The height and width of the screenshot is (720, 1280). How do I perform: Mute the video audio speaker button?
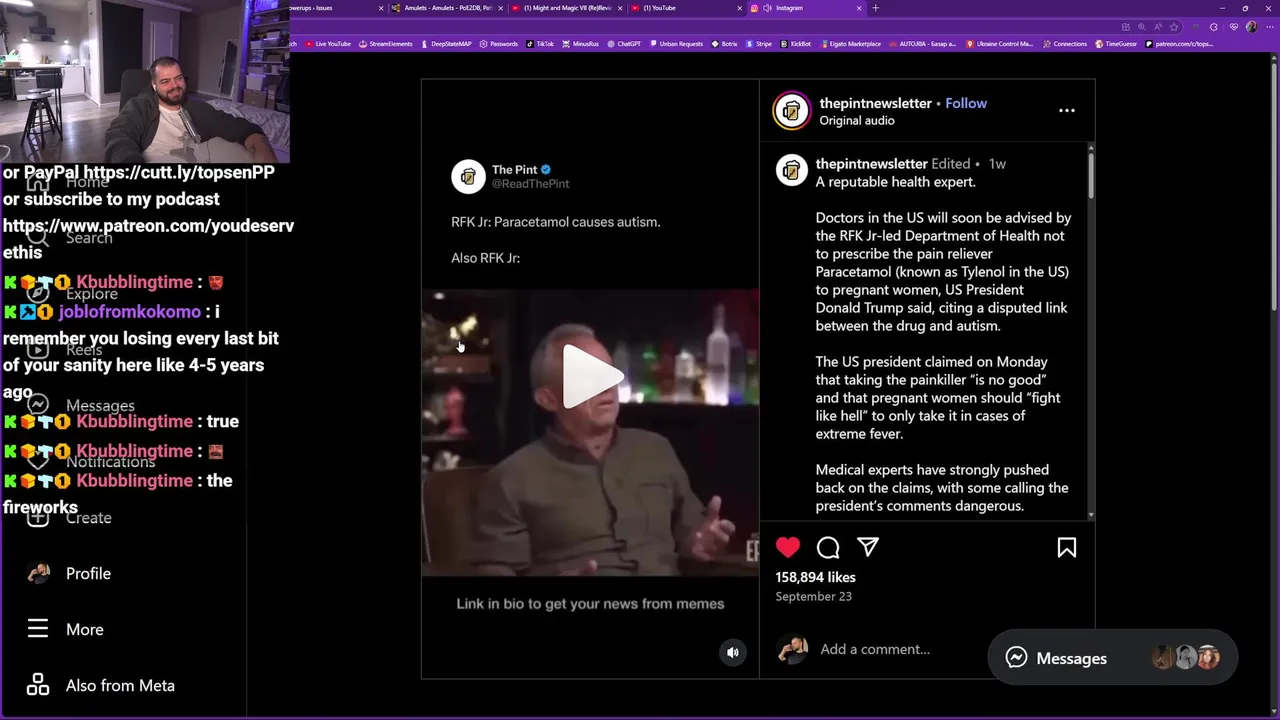coord(733,652)
